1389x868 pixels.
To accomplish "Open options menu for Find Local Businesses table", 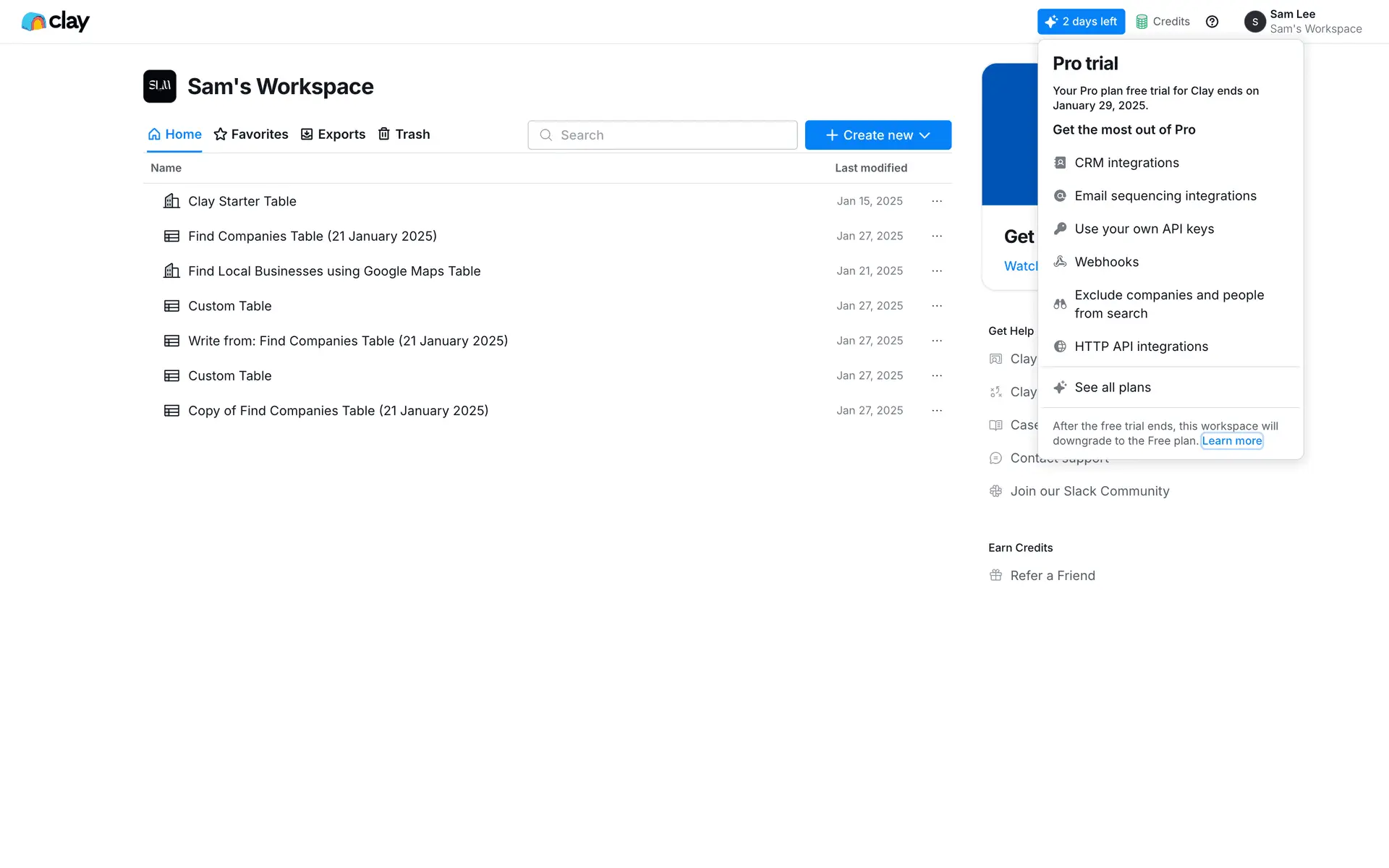I will click(937, 271).
